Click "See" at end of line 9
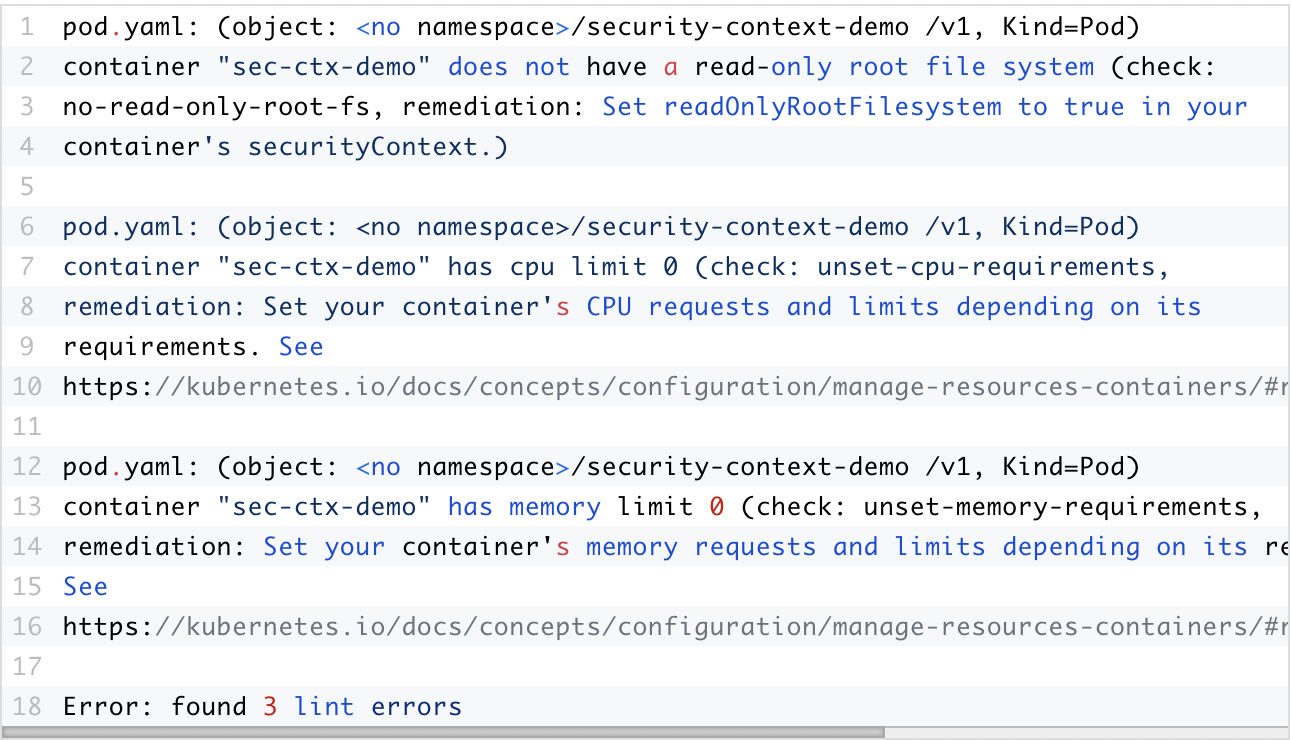The image size is (1292, 740). point(301,347)
